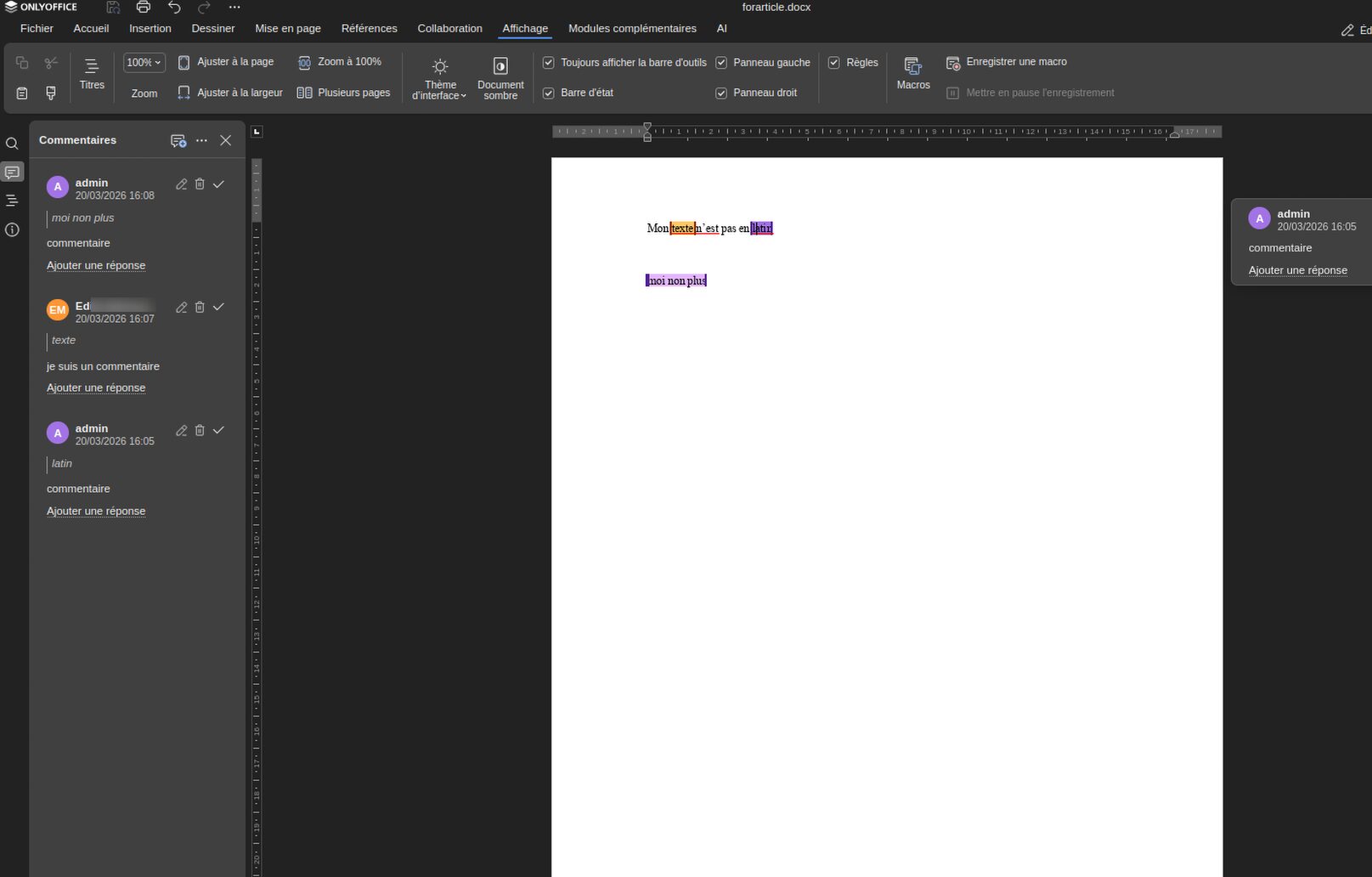Open the comments panel more options menu
The height and width of the screenshot is (877, 1372).
(x=200, y=140)
